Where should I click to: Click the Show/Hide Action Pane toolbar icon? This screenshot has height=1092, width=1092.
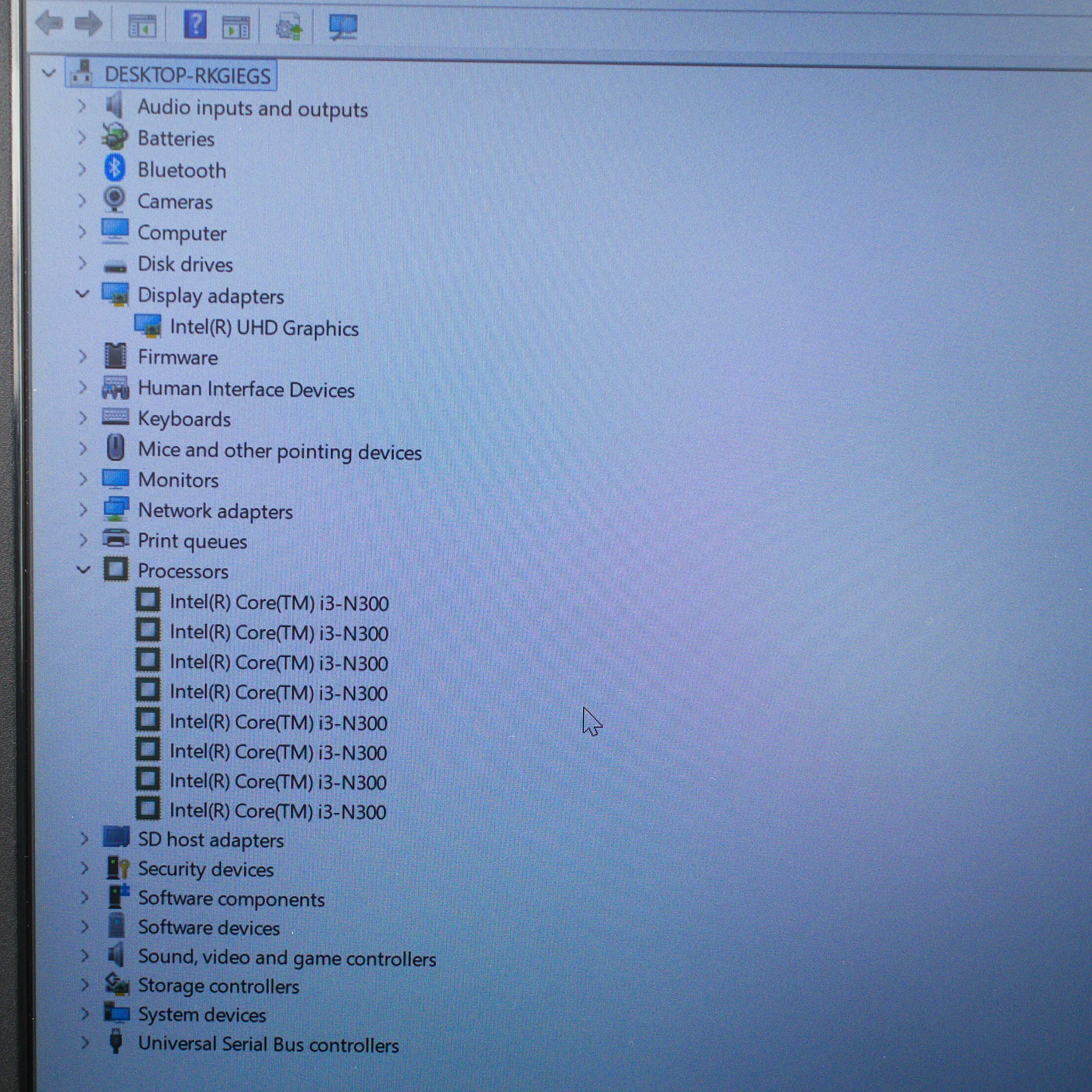[x=236, y=27]
